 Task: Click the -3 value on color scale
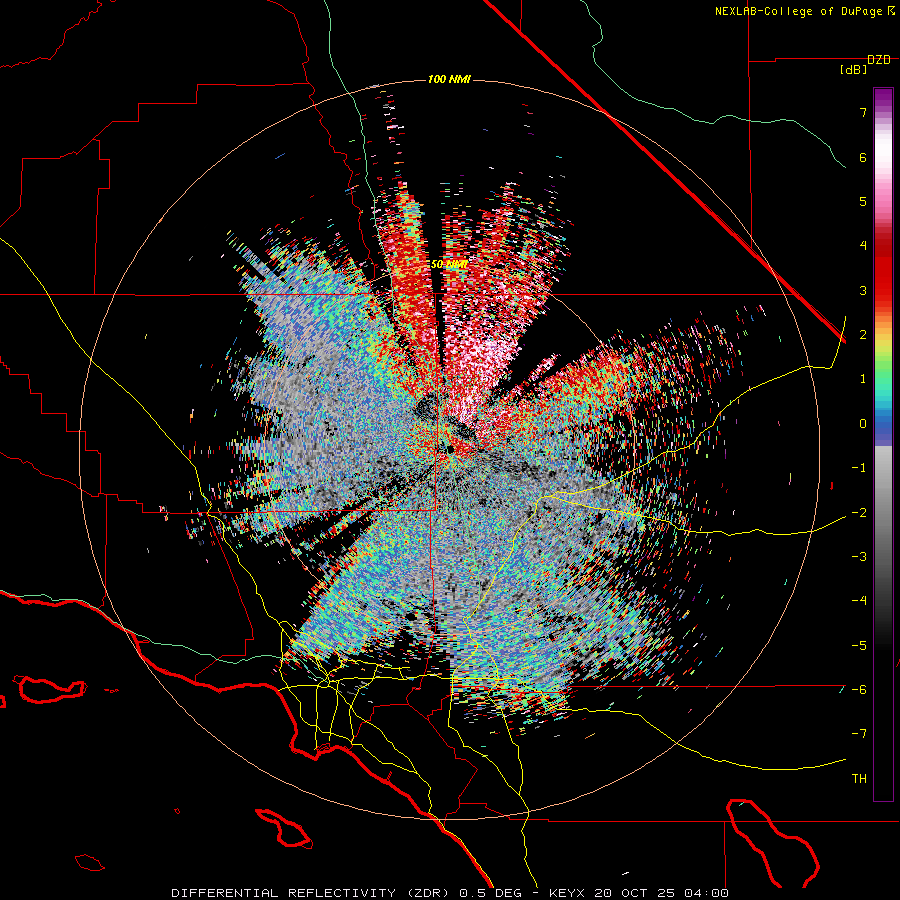click(x=859, y=557)
